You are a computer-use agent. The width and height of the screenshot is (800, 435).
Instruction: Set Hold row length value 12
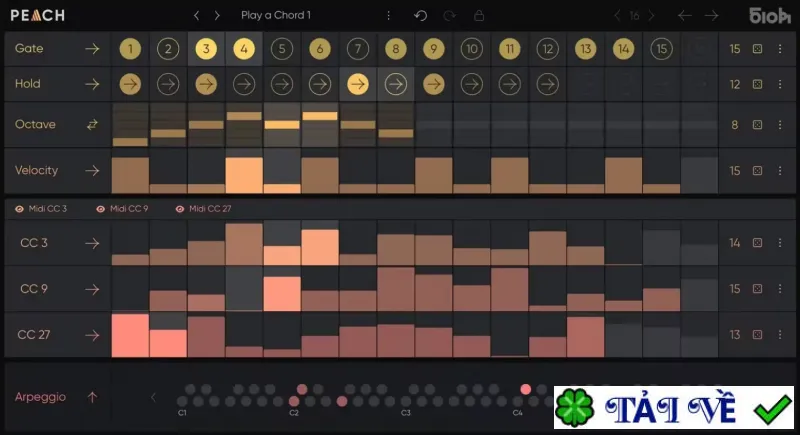[735, 84]
